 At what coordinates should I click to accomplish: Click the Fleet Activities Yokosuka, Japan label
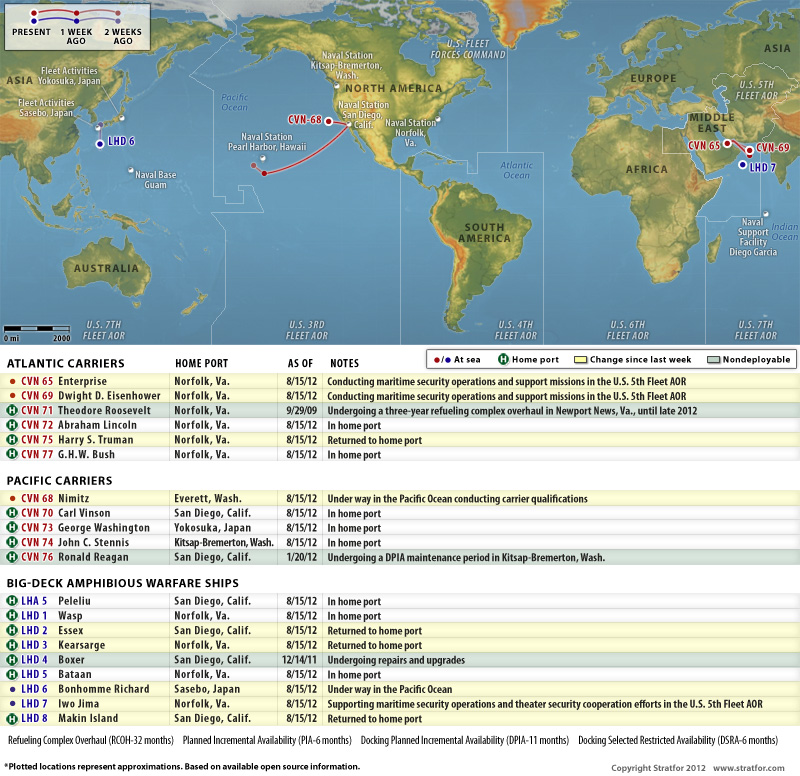(x=69, y=76)
